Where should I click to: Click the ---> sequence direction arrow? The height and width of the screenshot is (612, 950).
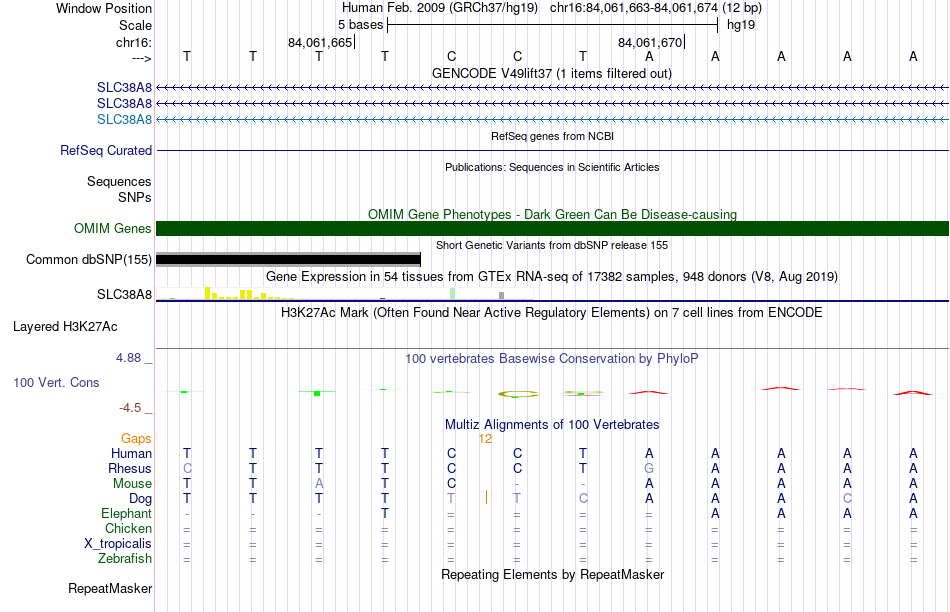tap(141, 58)
